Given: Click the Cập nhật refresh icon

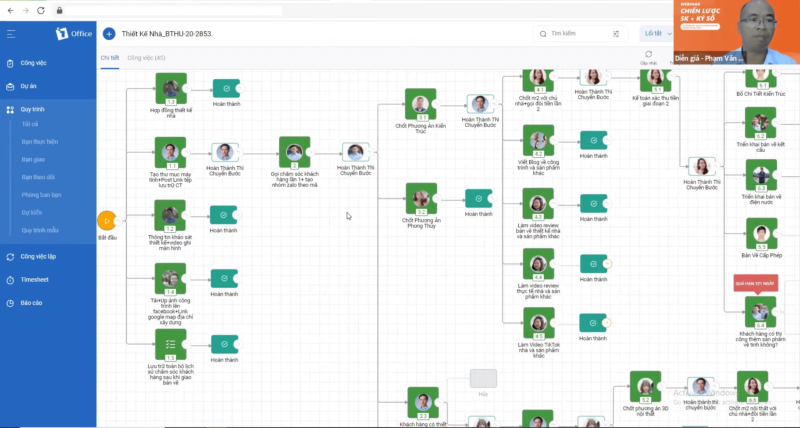Looking at the screenshot, I should pos(648,54).
